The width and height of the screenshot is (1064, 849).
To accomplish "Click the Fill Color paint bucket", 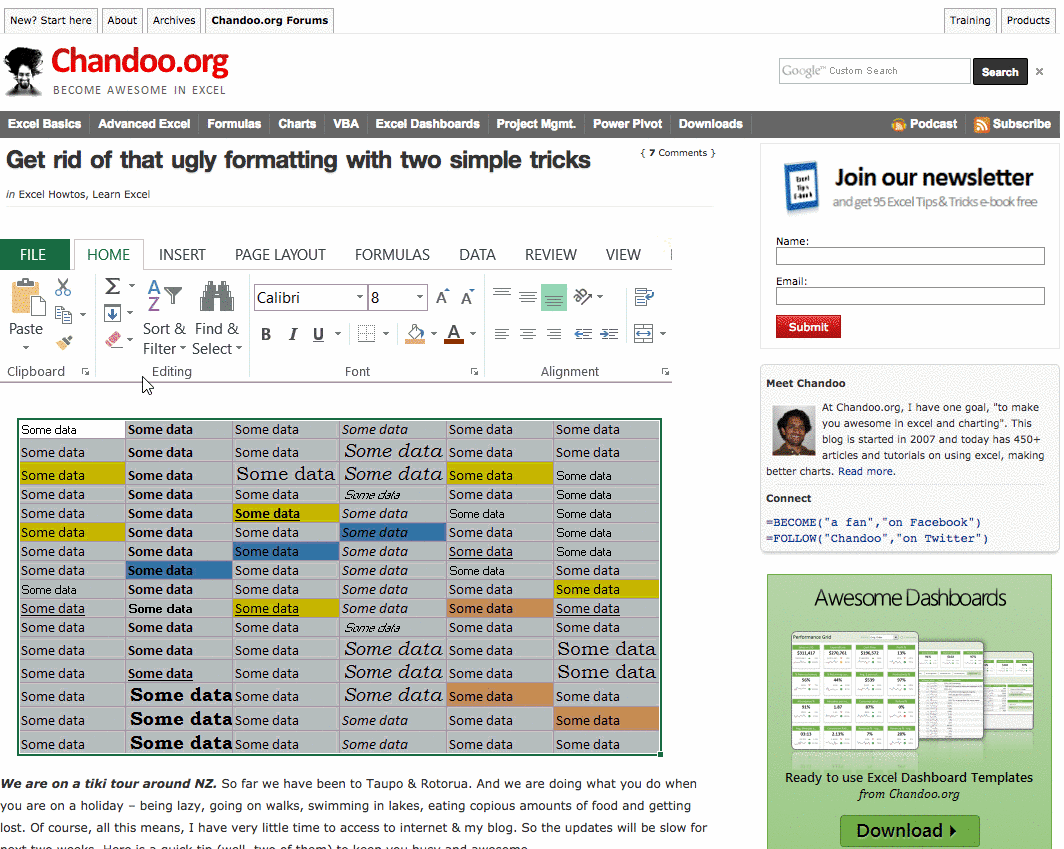I will [x=416, y=334].
